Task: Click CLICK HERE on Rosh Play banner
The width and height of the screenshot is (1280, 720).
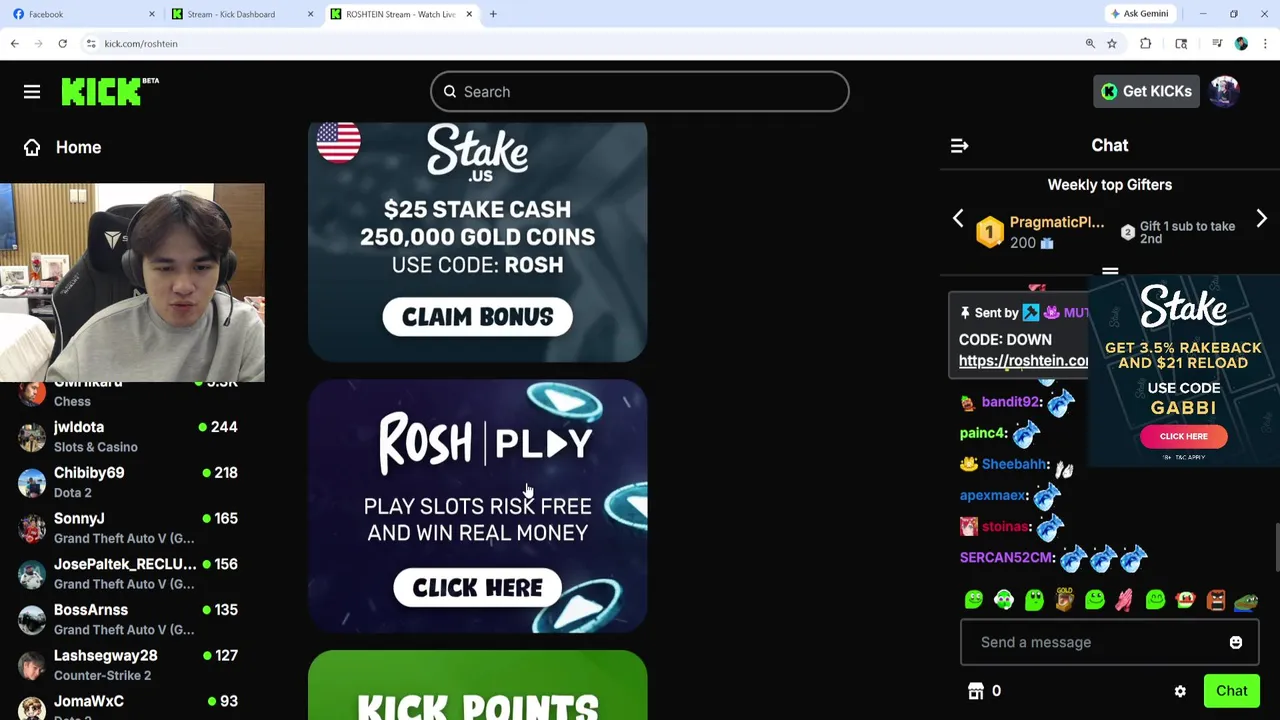Action: 477,588
